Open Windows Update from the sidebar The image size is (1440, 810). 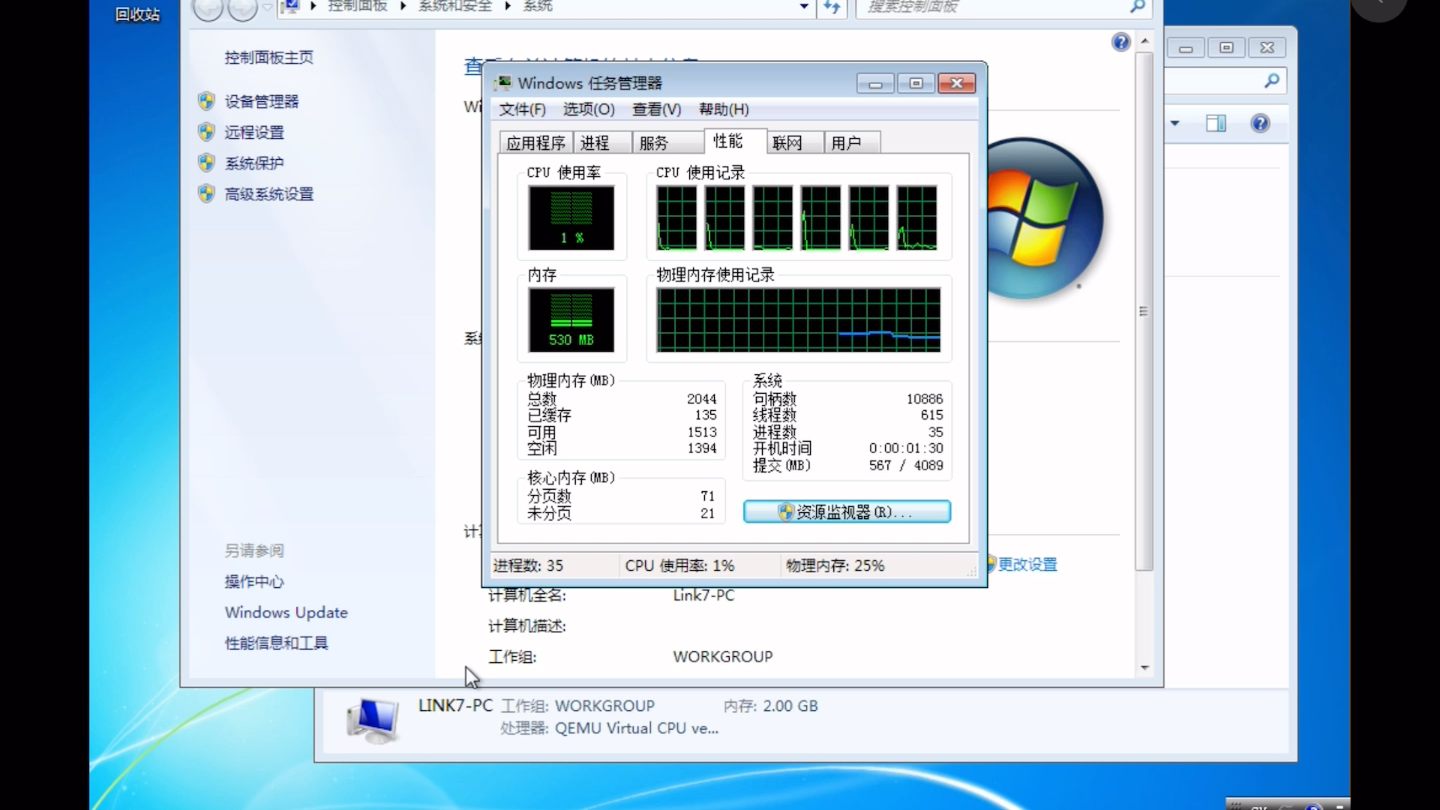[x=286, y=612]
